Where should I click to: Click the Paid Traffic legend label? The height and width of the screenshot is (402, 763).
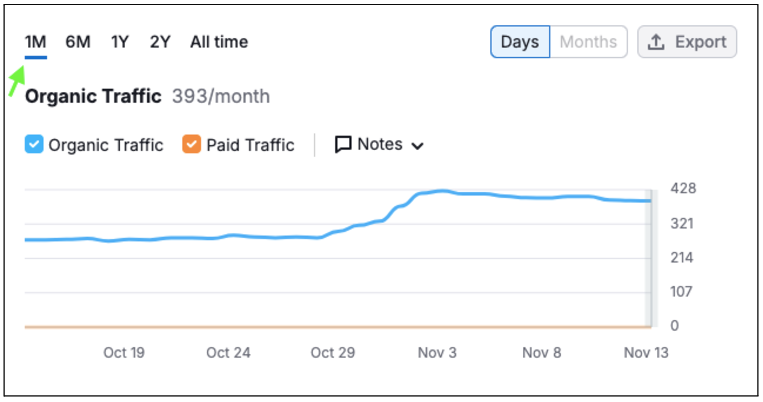pyautogui.click(x=250, y=144)
